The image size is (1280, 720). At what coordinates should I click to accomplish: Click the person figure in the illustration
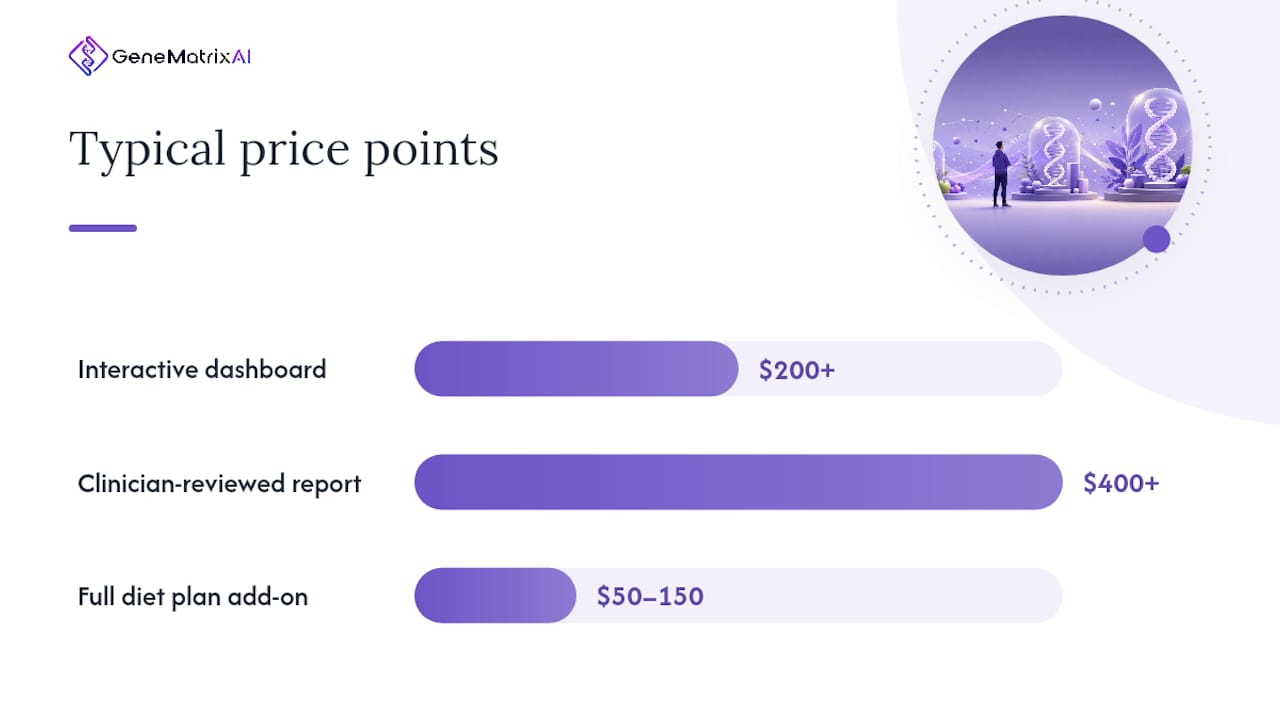[x=1001, y=174]
